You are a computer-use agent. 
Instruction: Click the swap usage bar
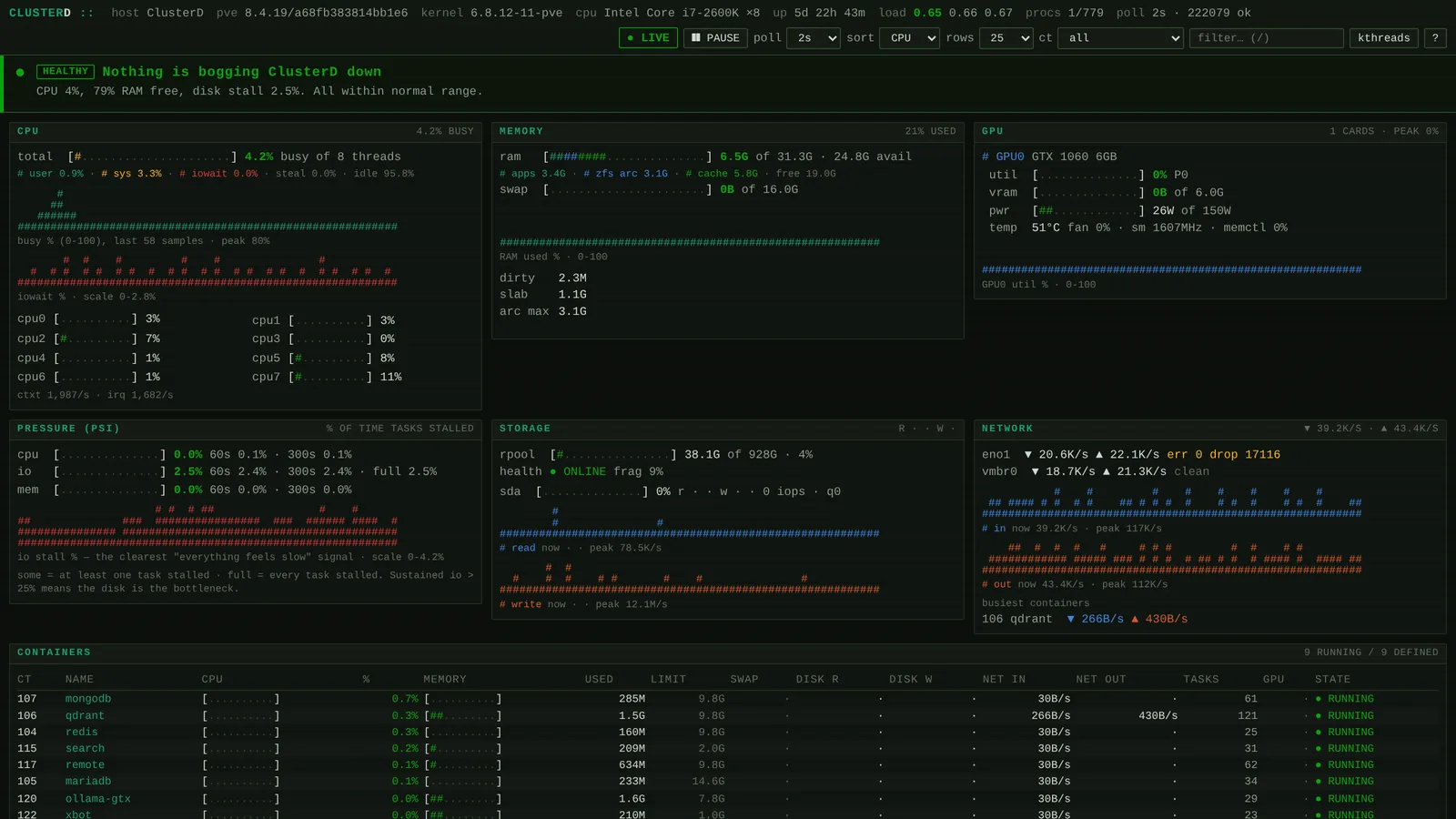(627, 189)
